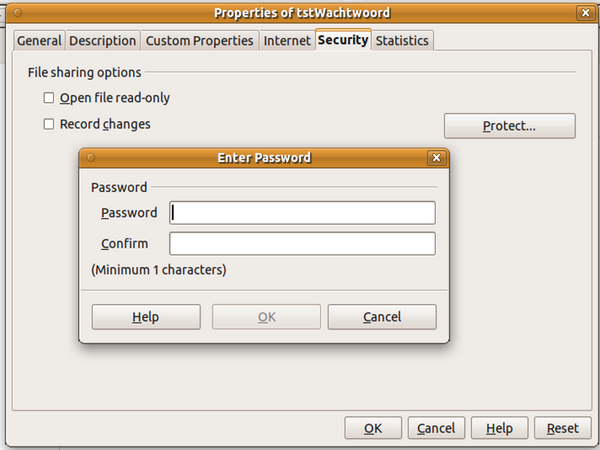Select the Security tab

point(343,40)
